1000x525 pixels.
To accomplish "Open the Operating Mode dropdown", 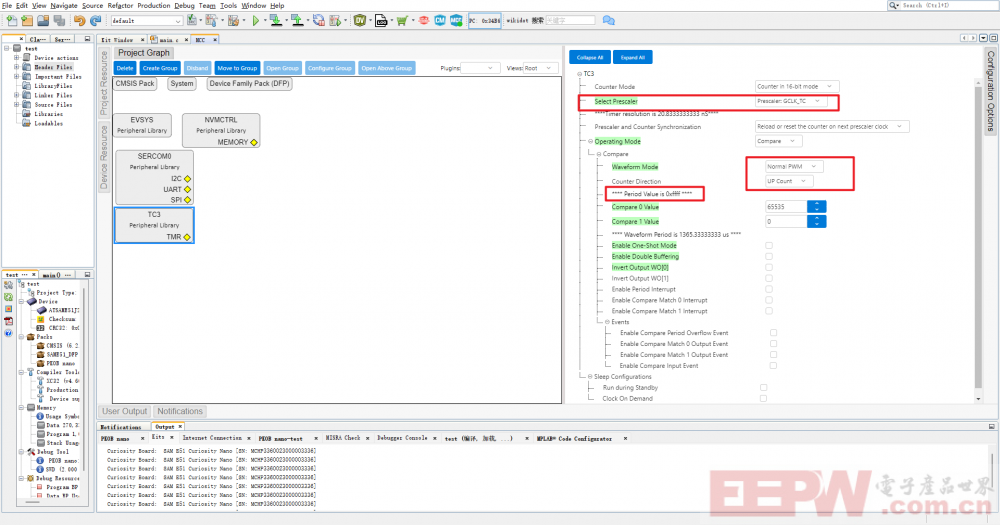I will [x=778, y=141].
